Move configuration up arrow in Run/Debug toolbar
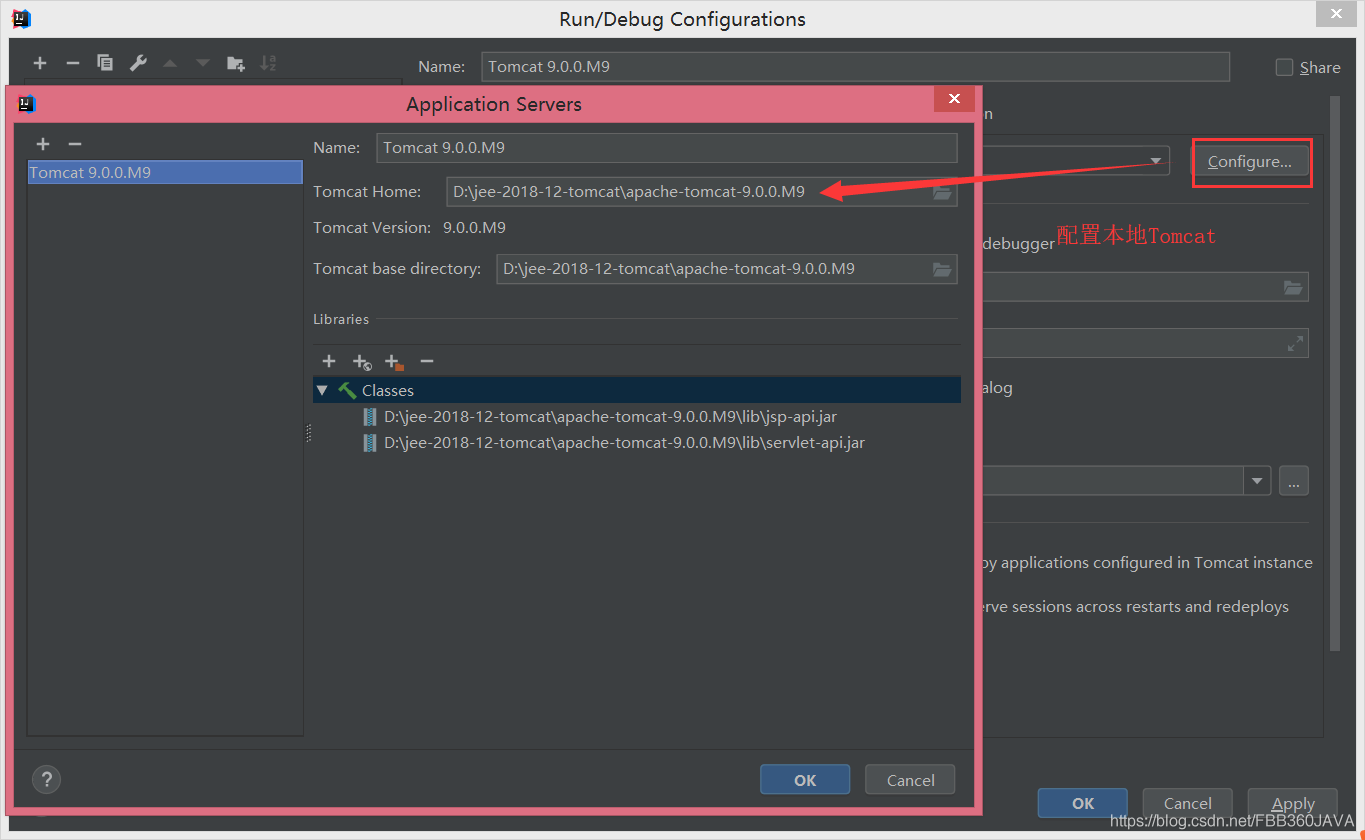Image resolution: width=1365 pixels, height=840 pixels. tap(170, 63)
